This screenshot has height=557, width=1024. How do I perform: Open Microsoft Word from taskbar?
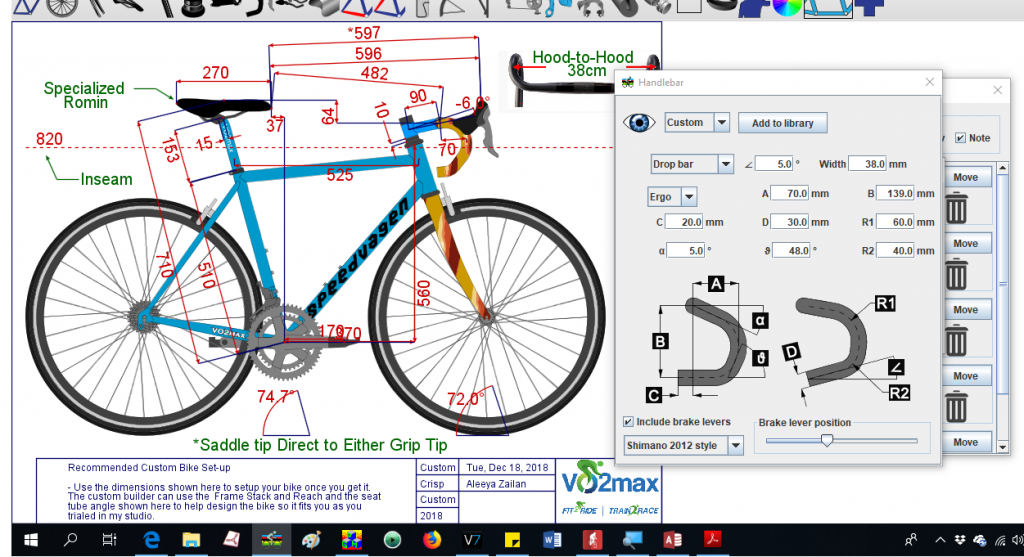[x=552, y=540]
